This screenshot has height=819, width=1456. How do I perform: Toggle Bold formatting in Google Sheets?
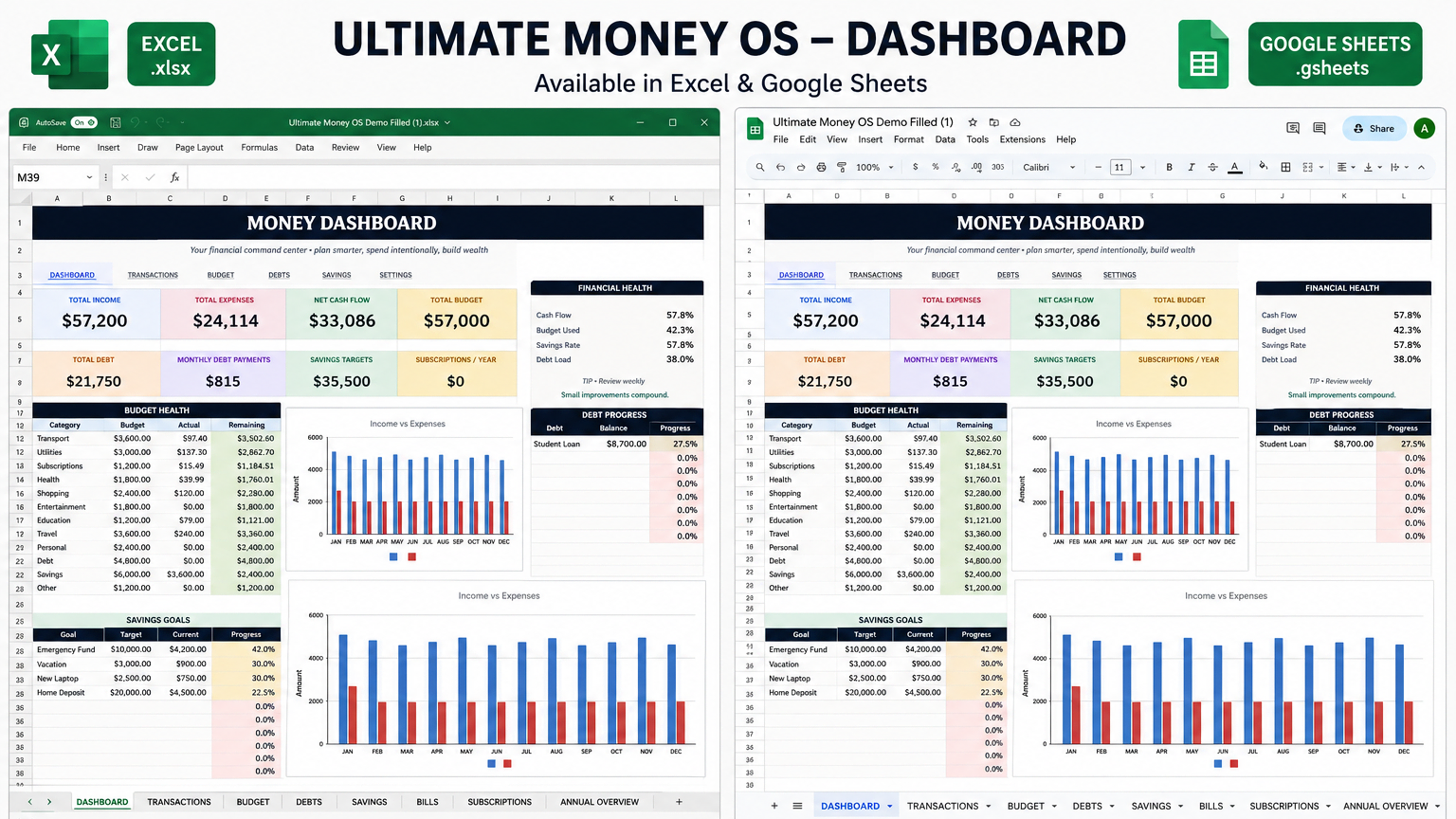click(1169, 167)
